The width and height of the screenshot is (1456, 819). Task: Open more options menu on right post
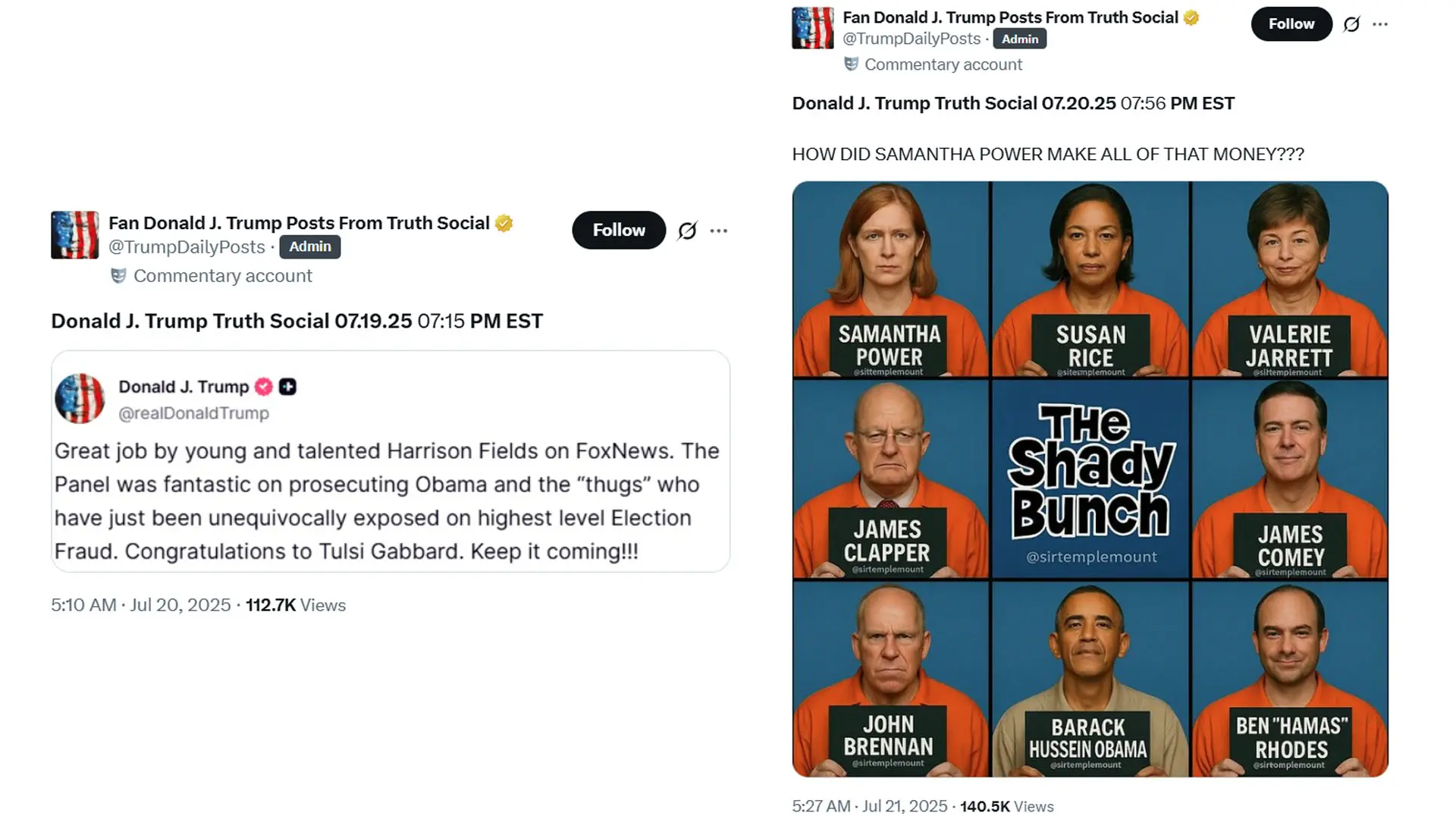tap(1380, 24)
